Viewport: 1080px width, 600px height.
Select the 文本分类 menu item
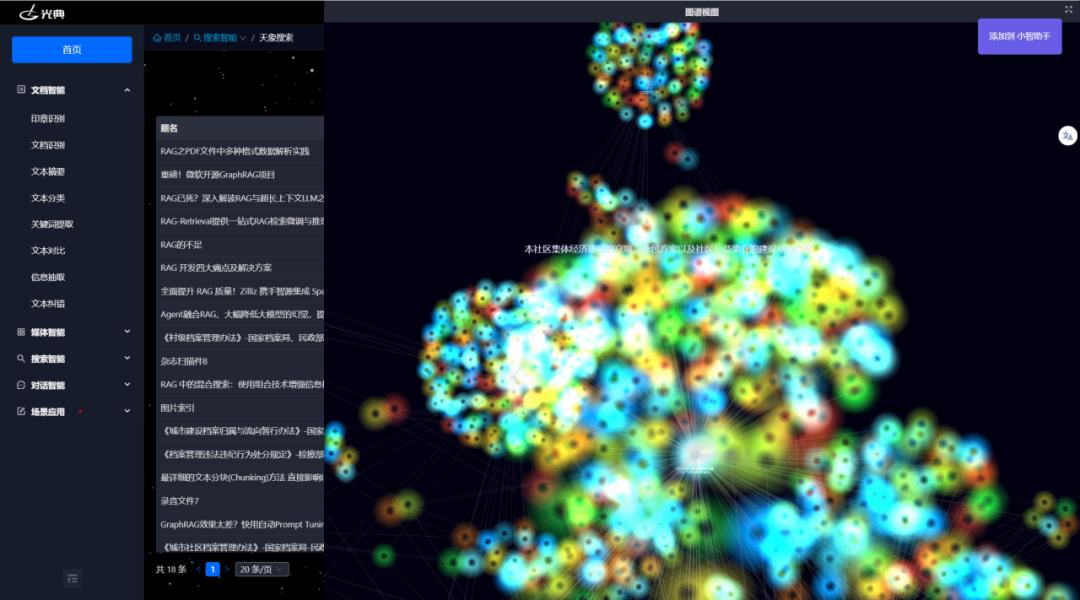48,198
